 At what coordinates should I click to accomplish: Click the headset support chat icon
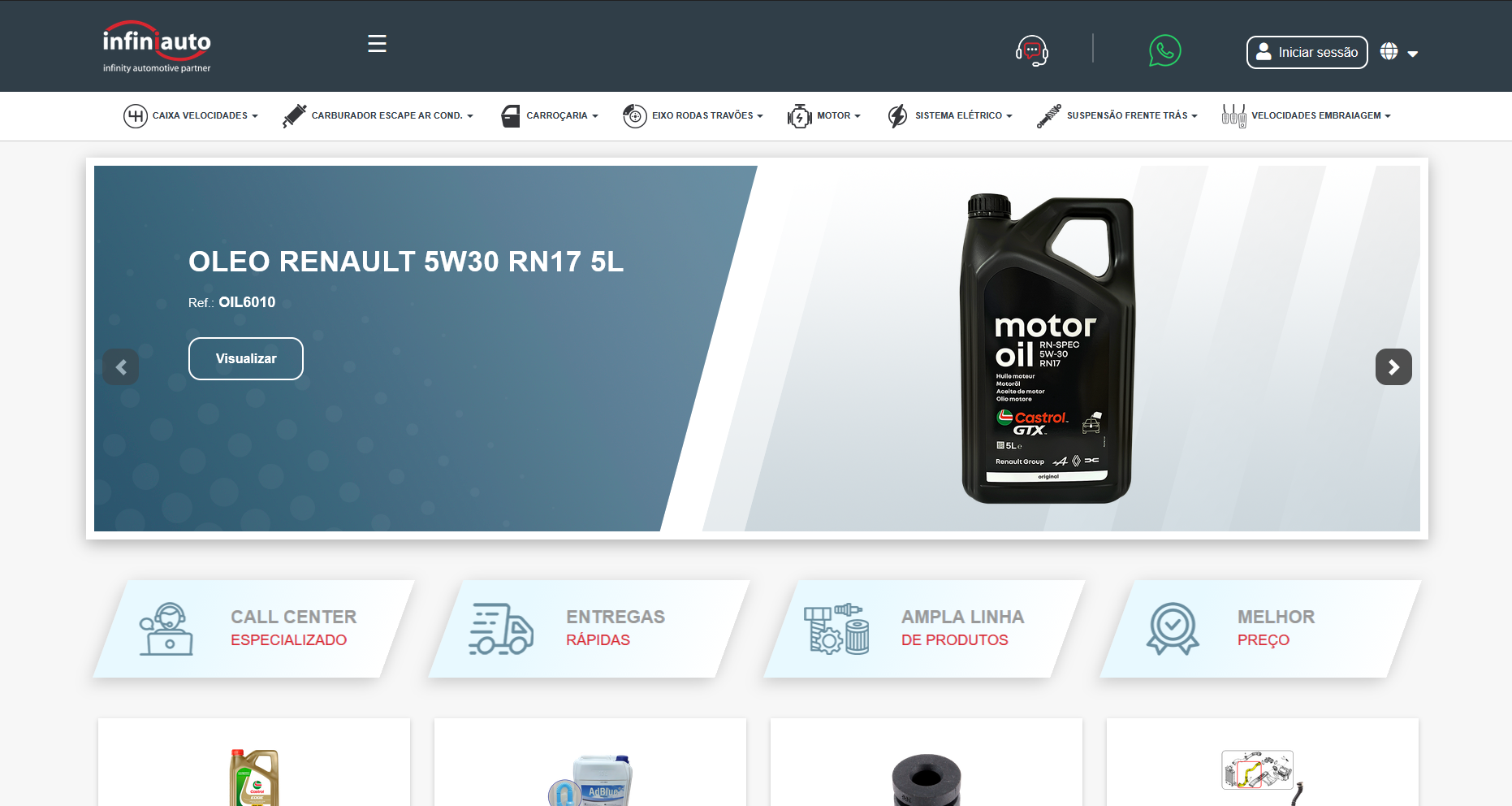[x=1031, y=51]
